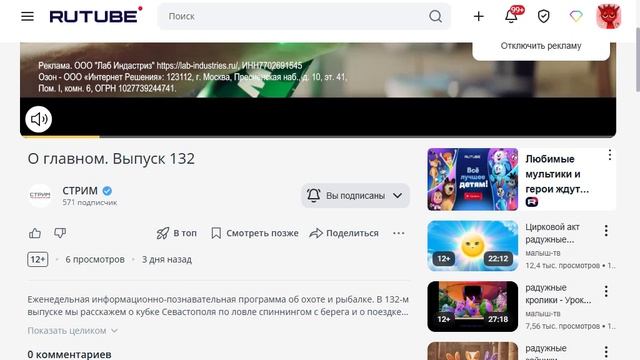Go to the RUTUBE home logo
The width and height of the screenshot is (640, 360).
(x=96, y=15)
